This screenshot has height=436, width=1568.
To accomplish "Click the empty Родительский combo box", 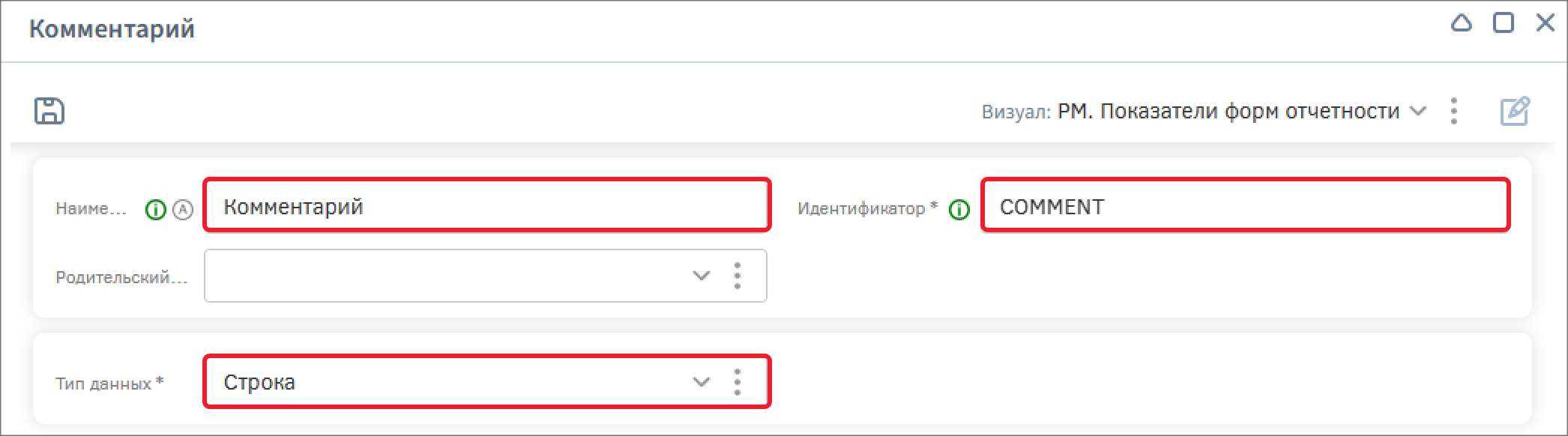I will (486, 276).
